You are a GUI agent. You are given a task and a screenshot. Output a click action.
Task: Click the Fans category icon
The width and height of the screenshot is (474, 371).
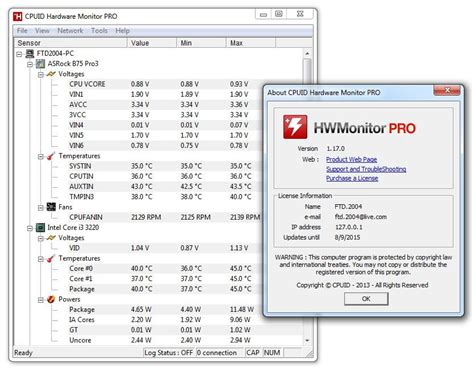pos(51,207)
